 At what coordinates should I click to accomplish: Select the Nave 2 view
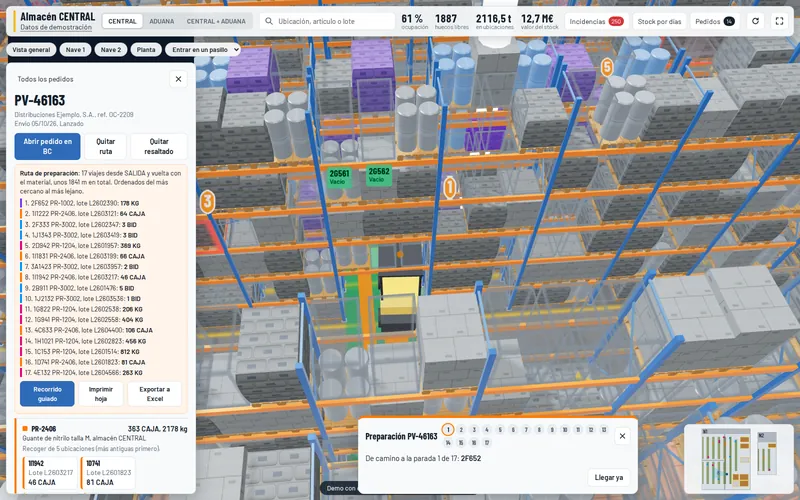(x=111, y=49)
